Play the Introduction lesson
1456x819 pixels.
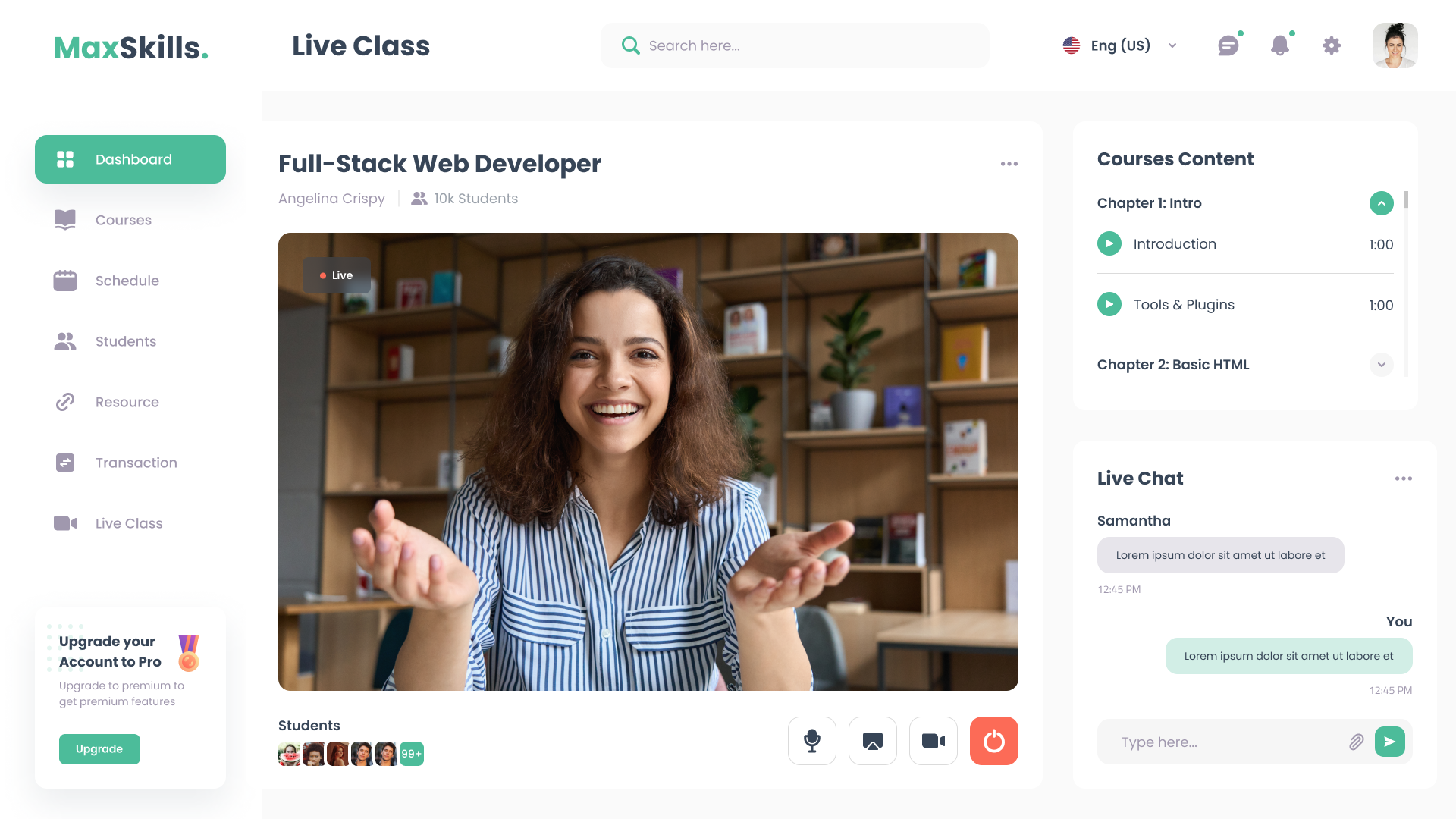1109,243
